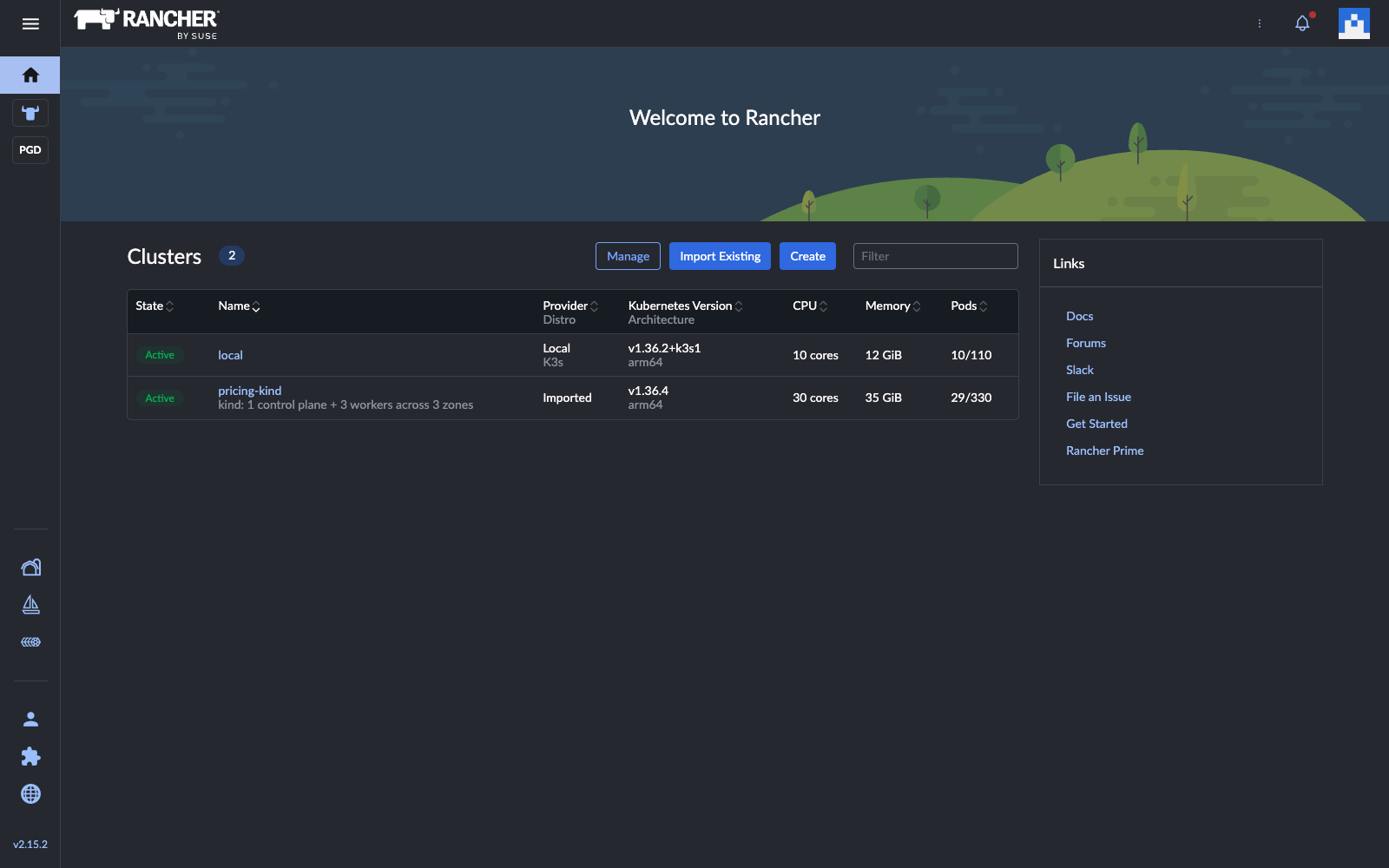
Task: Open Virtualization Management icon
Action: point(30,642)
